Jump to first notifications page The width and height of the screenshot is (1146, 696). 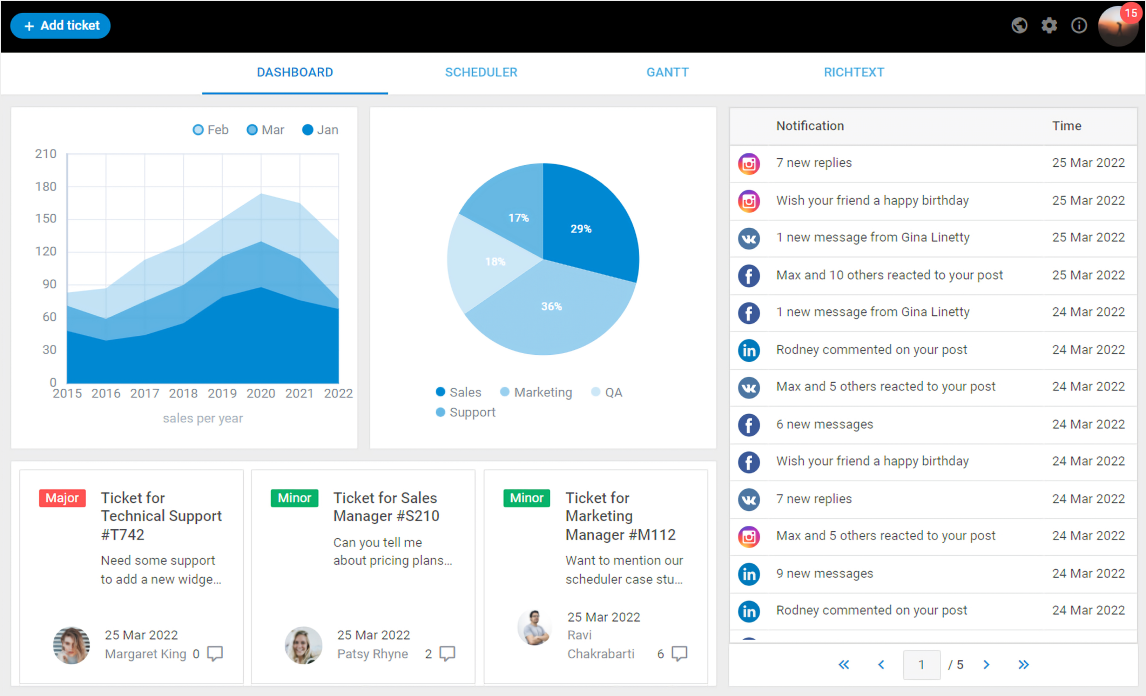coord(844,665)
